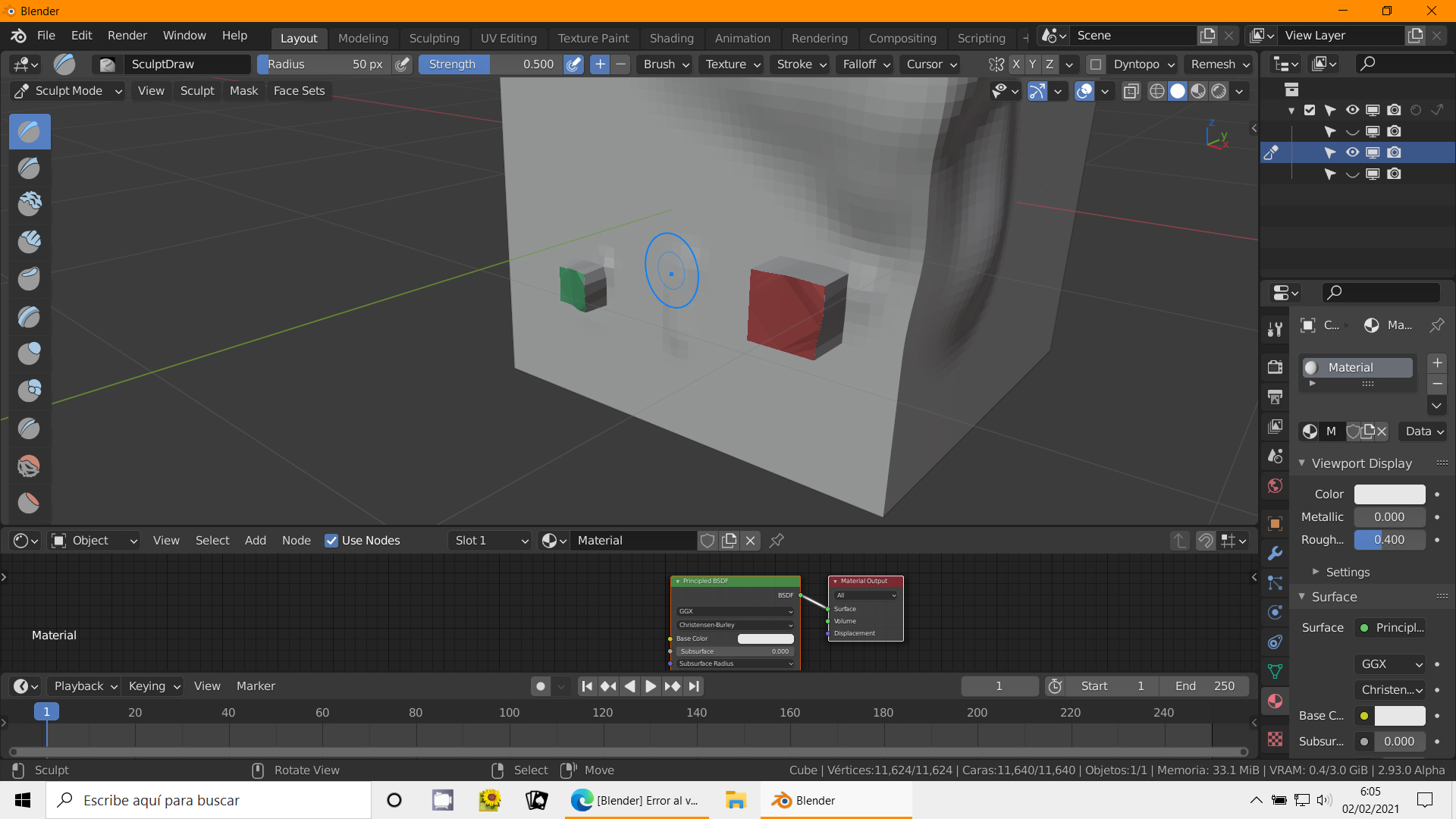
Task: Switch to the Shading workspace tab
Action: (x=671, y=38)
